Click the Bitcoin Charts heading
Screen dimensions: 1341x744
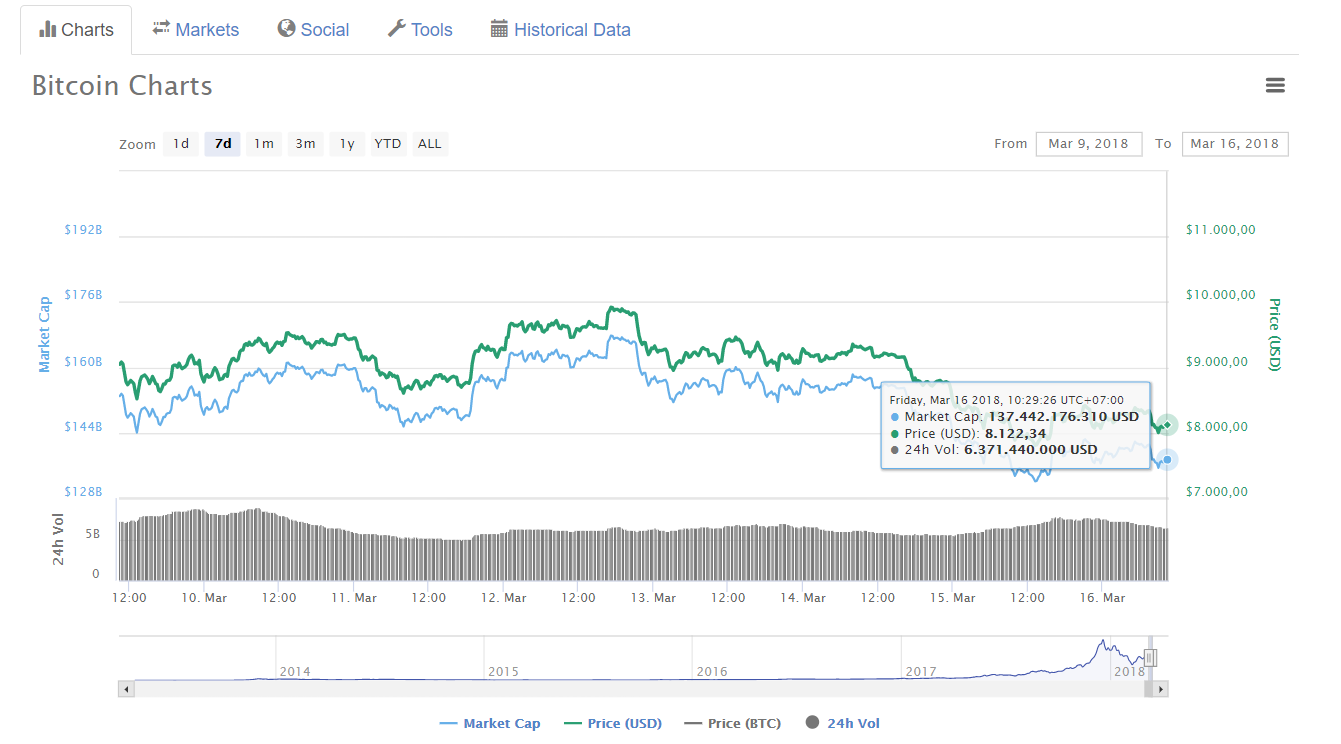[x=122, y=86]
